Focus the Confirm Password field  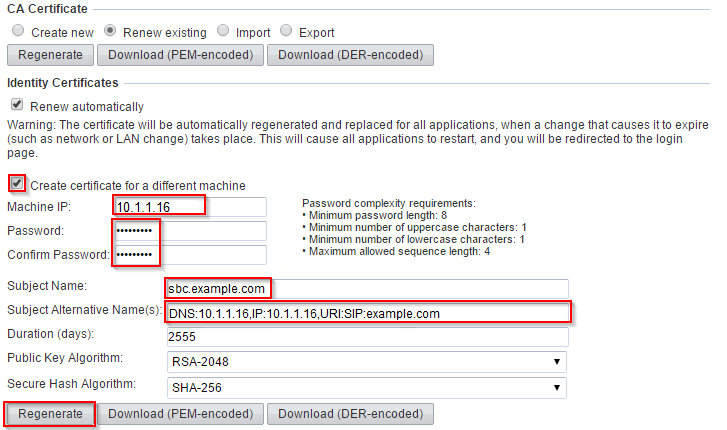tap(190, 255)
